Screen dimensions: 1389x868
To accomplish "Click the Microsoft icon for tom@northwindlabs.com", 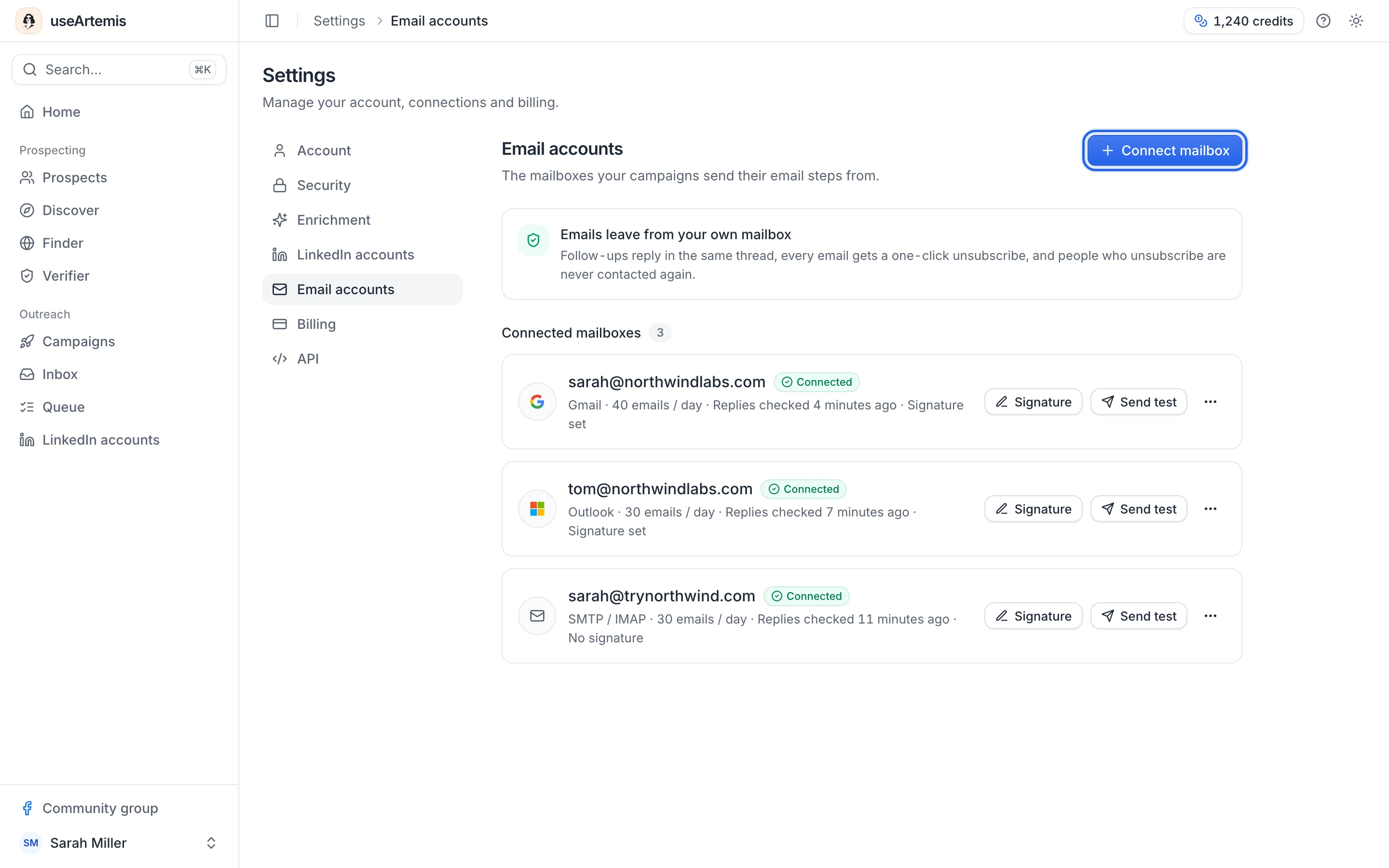I will pos(537,509).
